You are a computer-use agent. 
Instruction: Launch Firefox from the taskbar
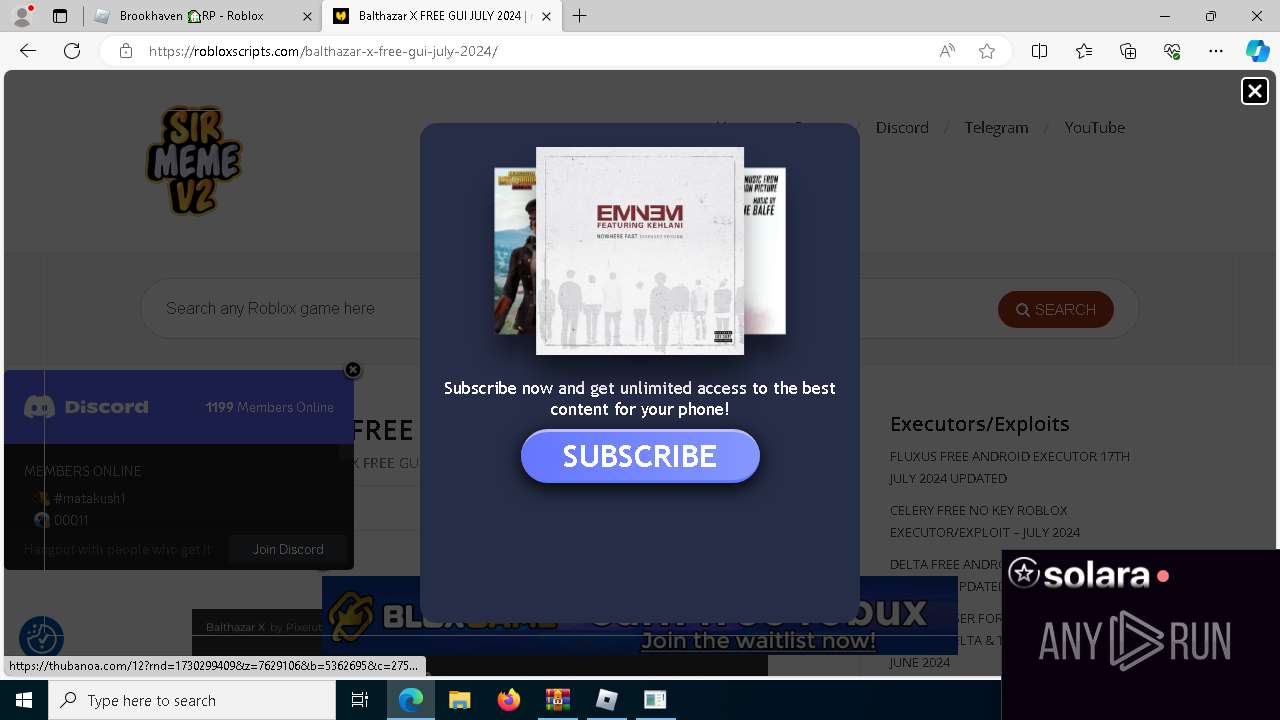(509, 700)
